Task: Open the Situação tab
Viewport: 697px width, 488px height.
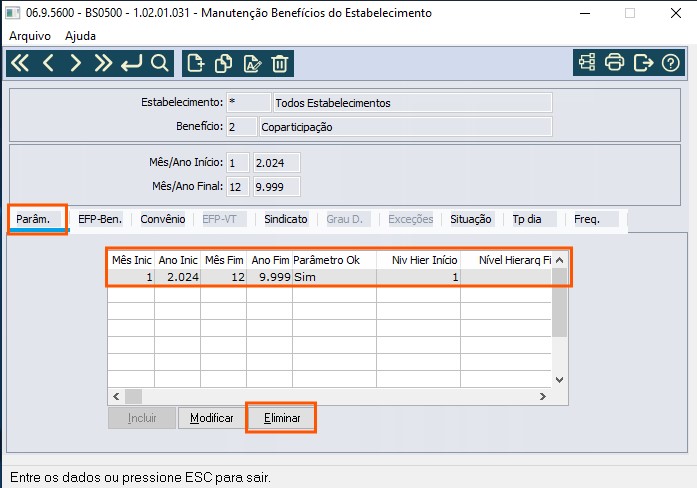Action: tap(471, 219)
